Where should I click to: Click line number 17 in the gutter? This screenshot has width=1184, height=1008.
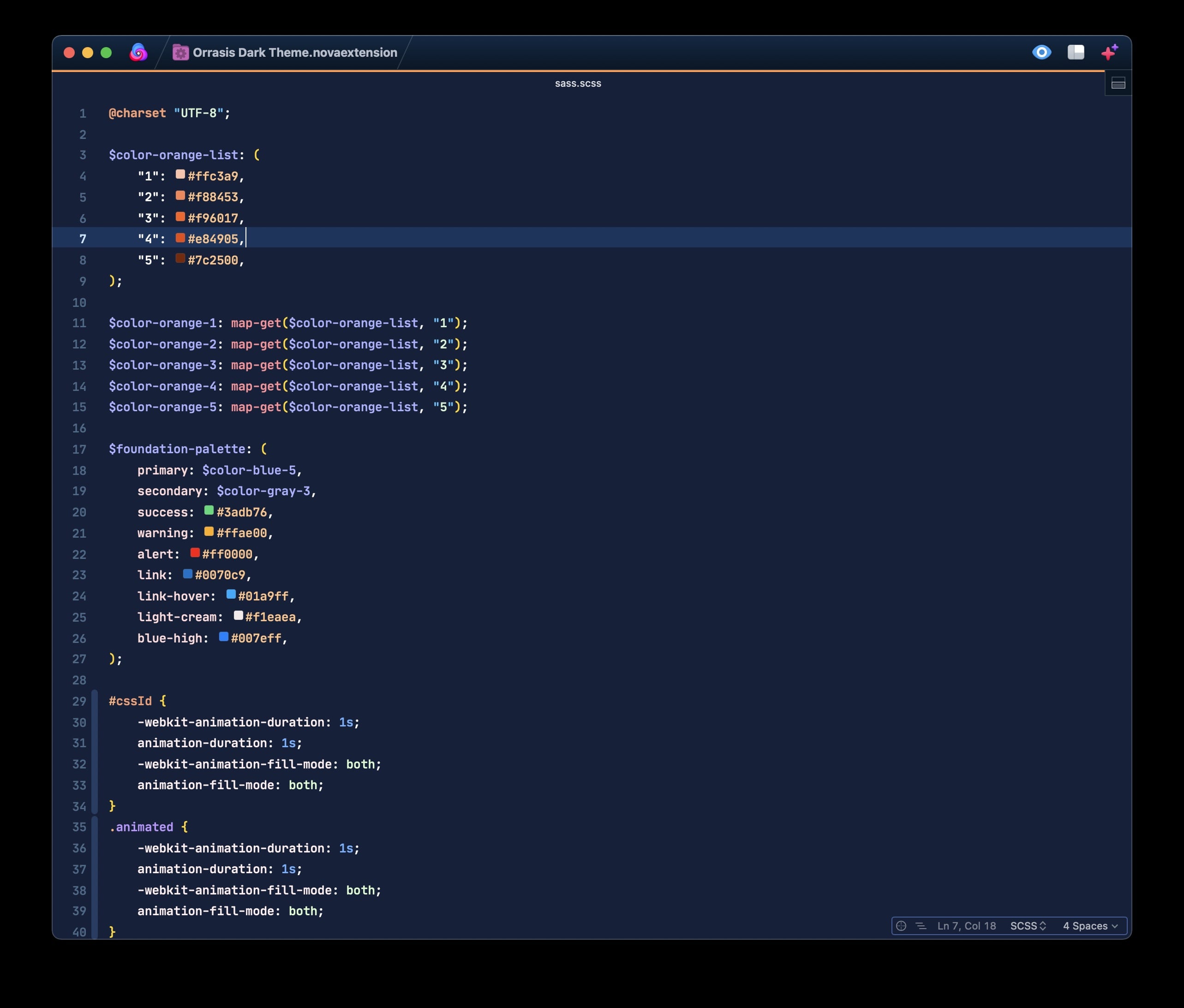[x=79, y=450]
